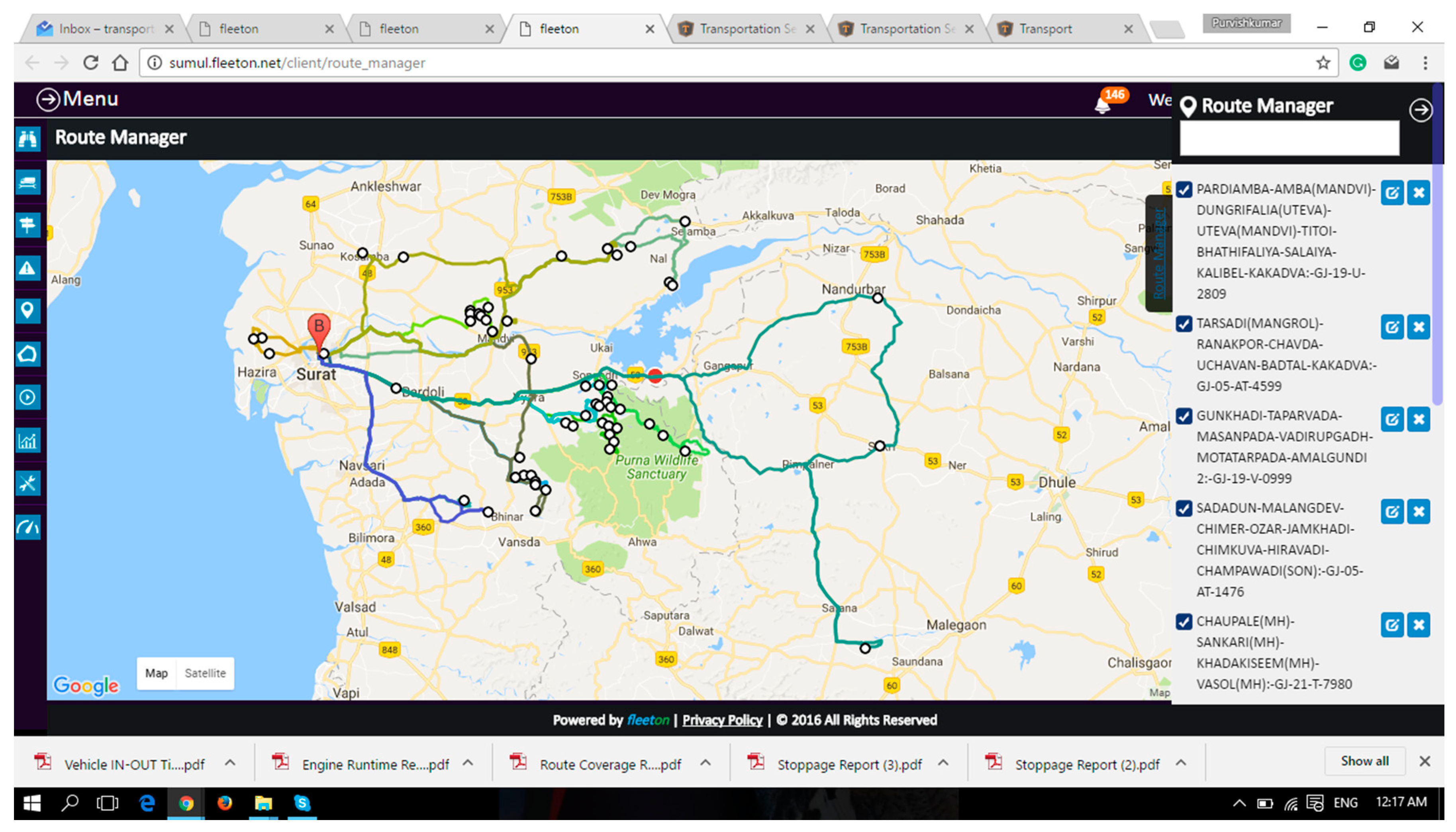Viewport: 1456px width, 832px height.
Task: Edit the TARSADI(MANGROL) route entry
Action: (x=1392, y=328)
